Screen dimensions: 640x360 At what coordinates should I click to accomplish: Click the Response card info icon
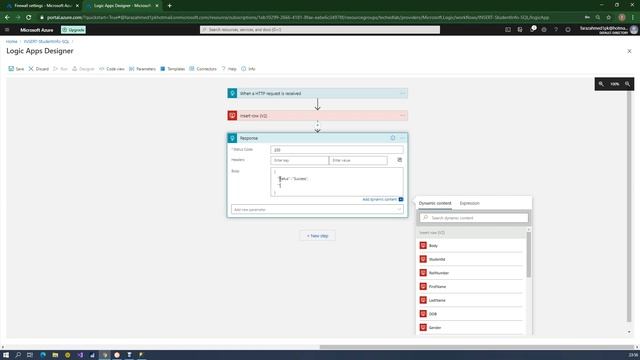[x=393, y=138]
